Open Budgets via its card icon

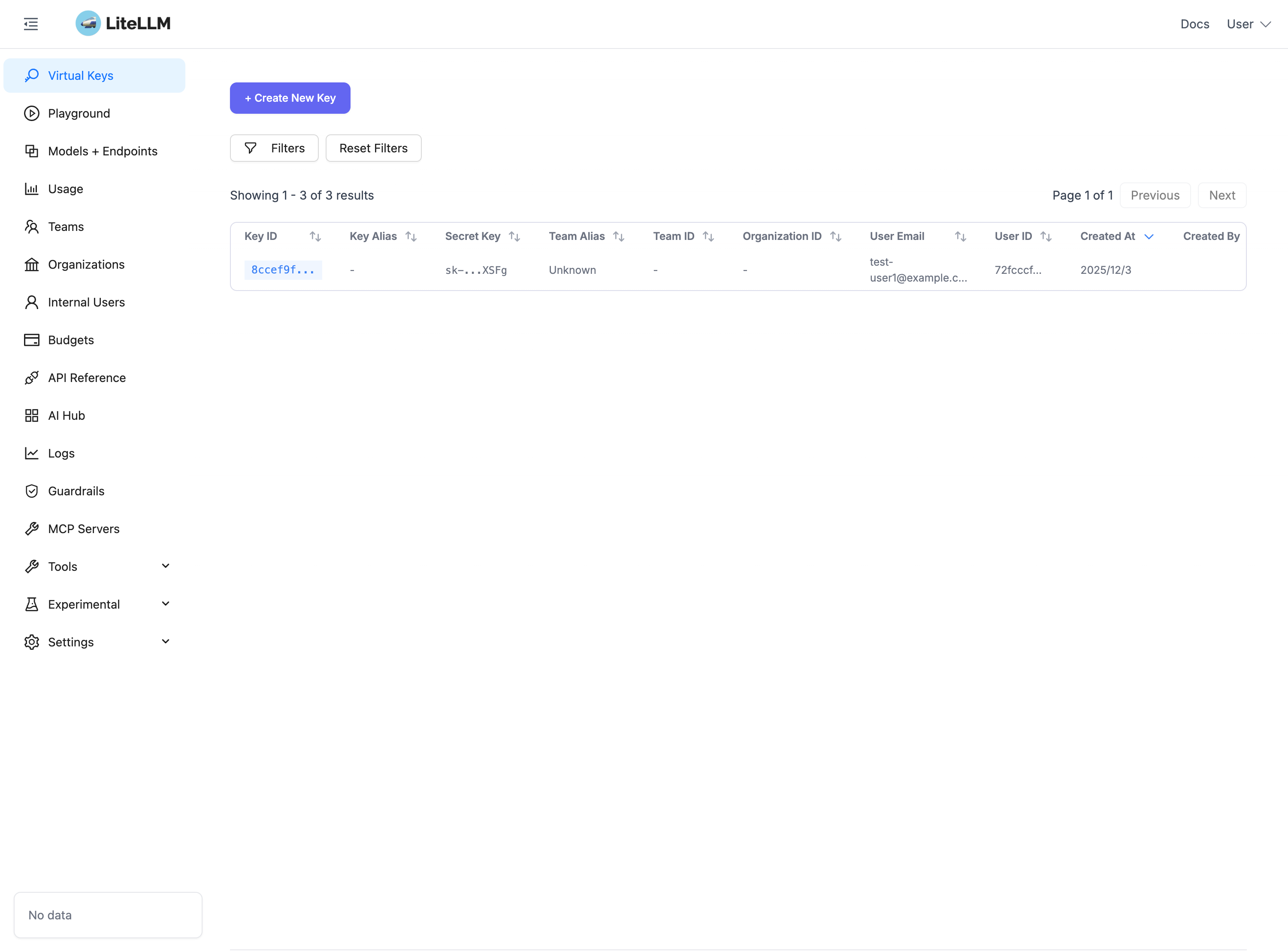[x=32, y=340]
